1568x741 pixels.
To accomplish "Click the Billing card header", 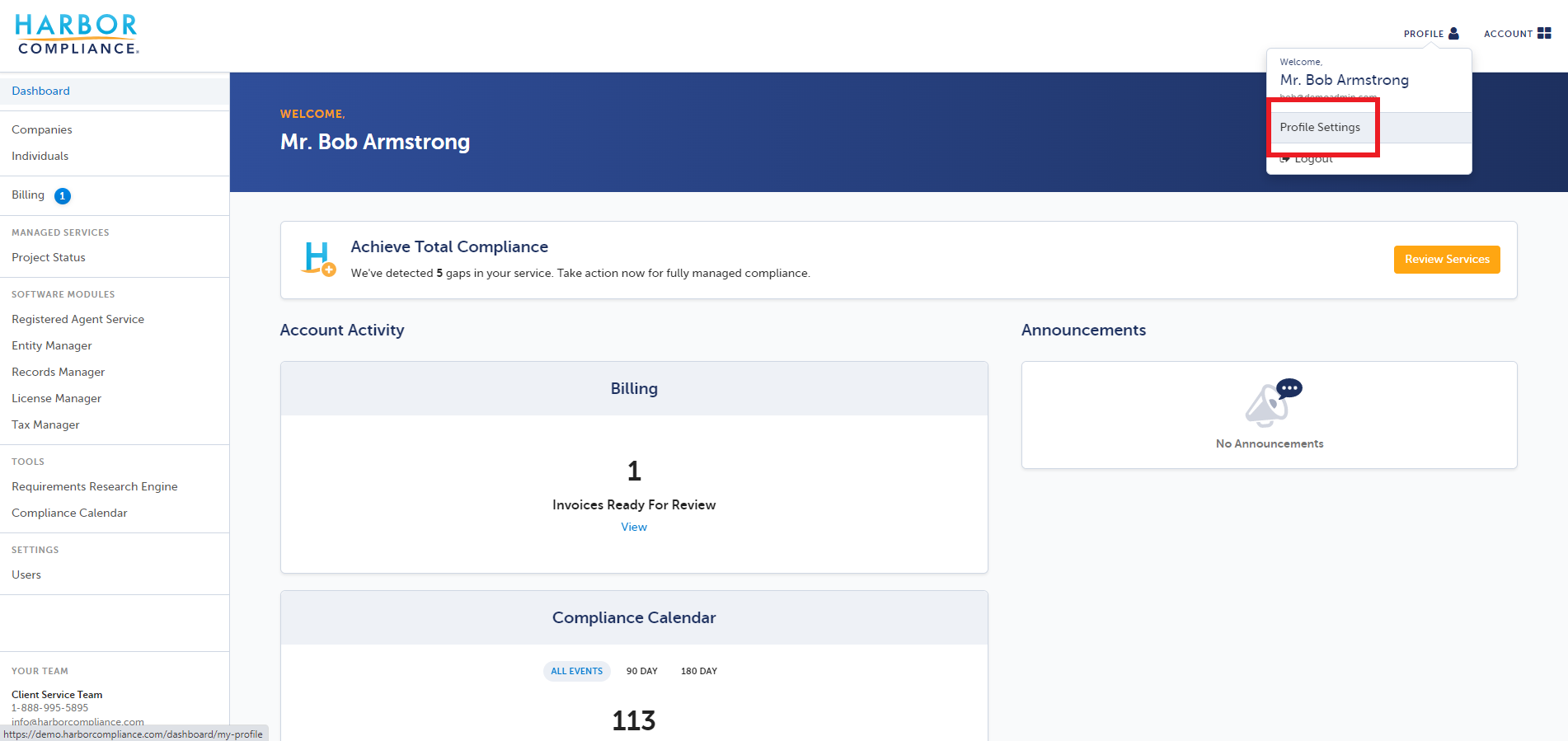I will [x=634, y=388].
